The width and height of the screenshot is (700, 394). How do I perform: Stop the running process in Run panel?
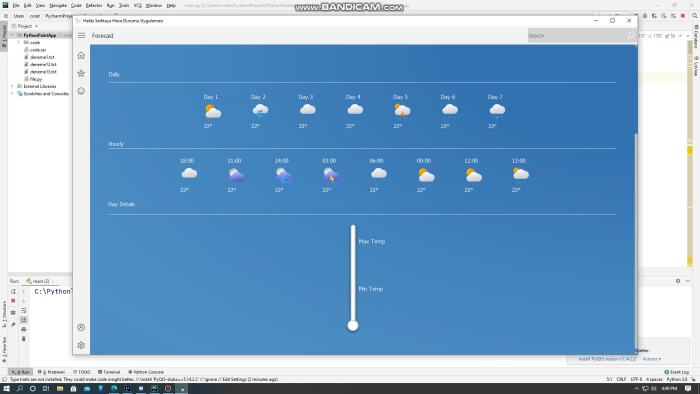(x=13, y=301)
